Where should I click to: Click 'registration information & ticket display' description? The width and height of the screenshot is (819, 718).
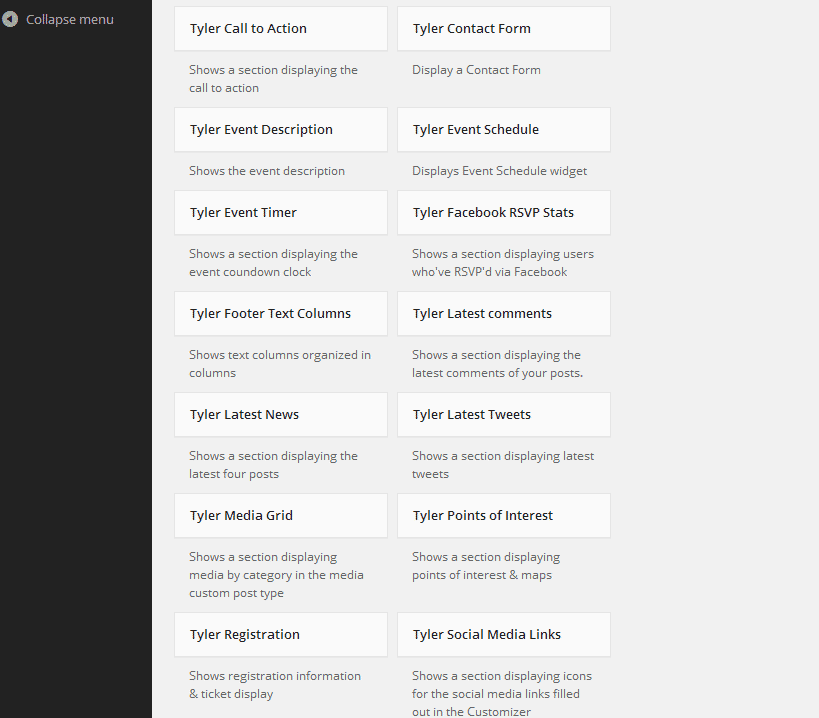coord(275,685)
